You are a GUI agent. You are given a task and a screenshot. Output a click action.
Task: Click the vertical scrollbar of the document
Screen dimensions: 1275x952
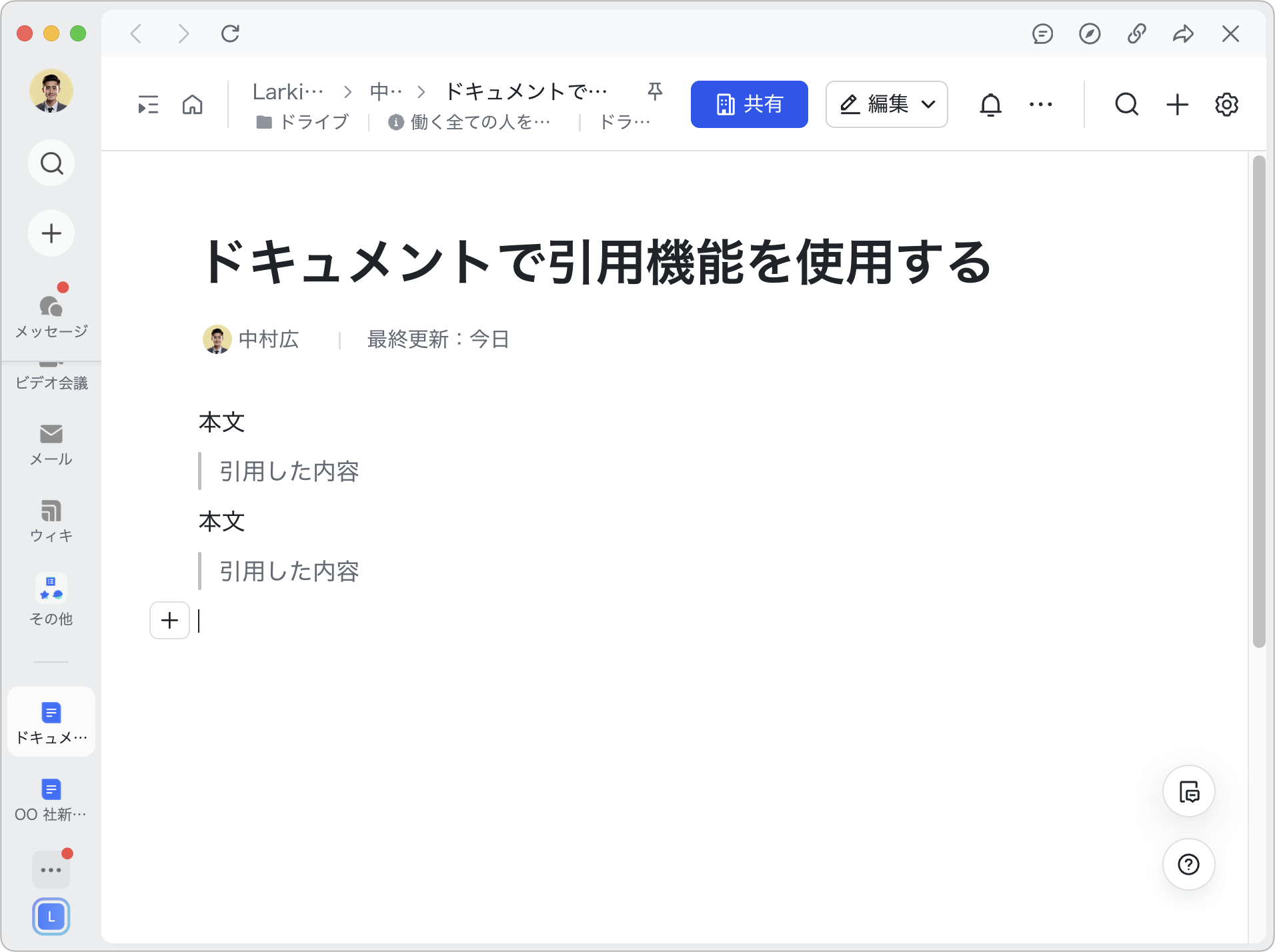[x=1258, y=400]
